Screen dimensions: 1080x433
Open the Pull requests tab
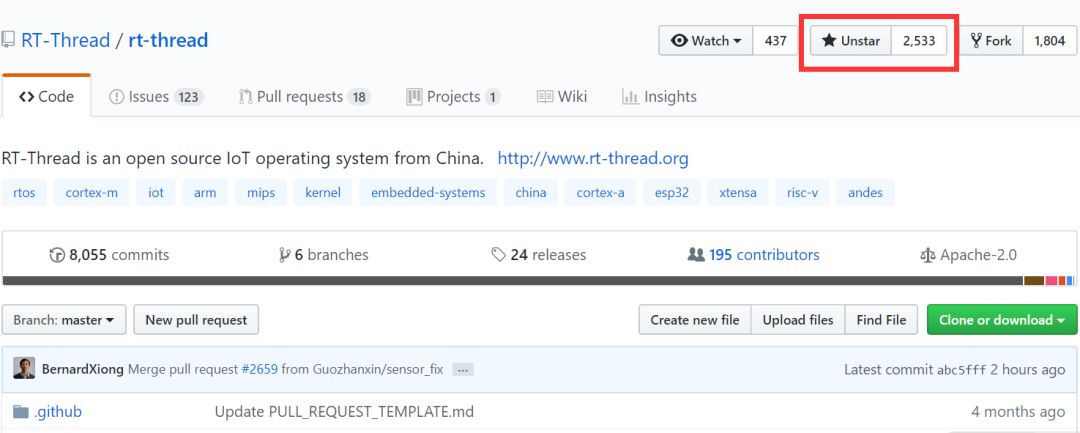point(304,97)
